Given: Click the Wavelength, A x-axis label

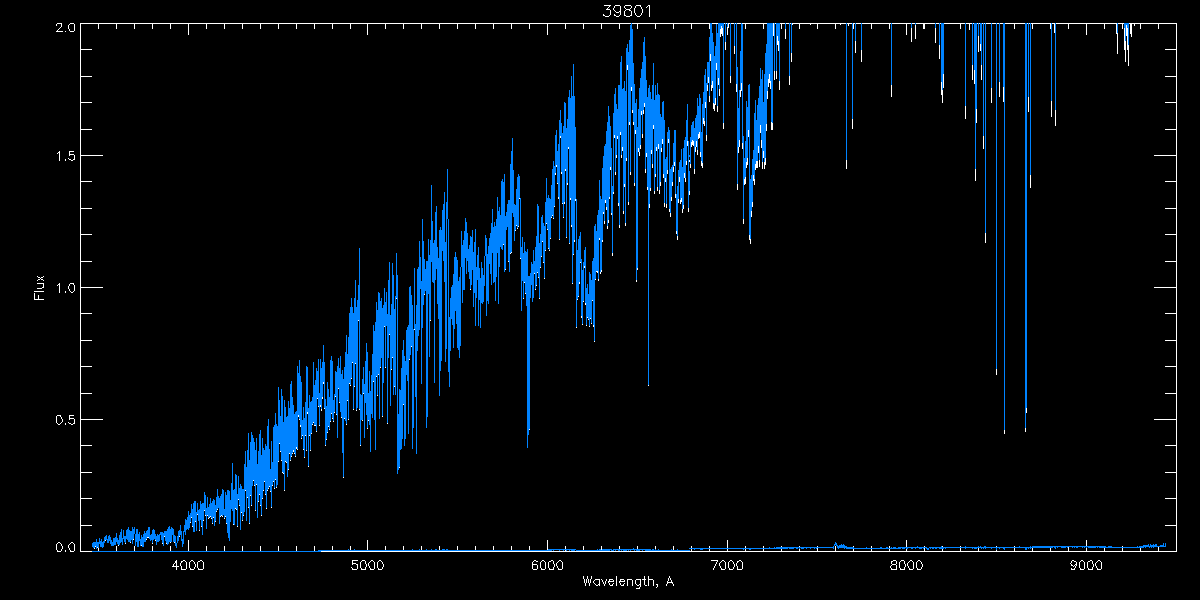Looking at the screenshot, I should (x=627, y=582).
